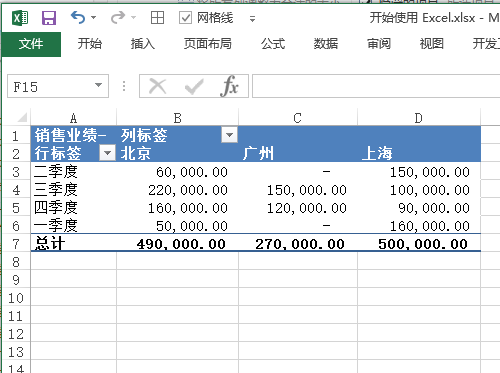Redo the last undone action

click(x=118, y=18)
